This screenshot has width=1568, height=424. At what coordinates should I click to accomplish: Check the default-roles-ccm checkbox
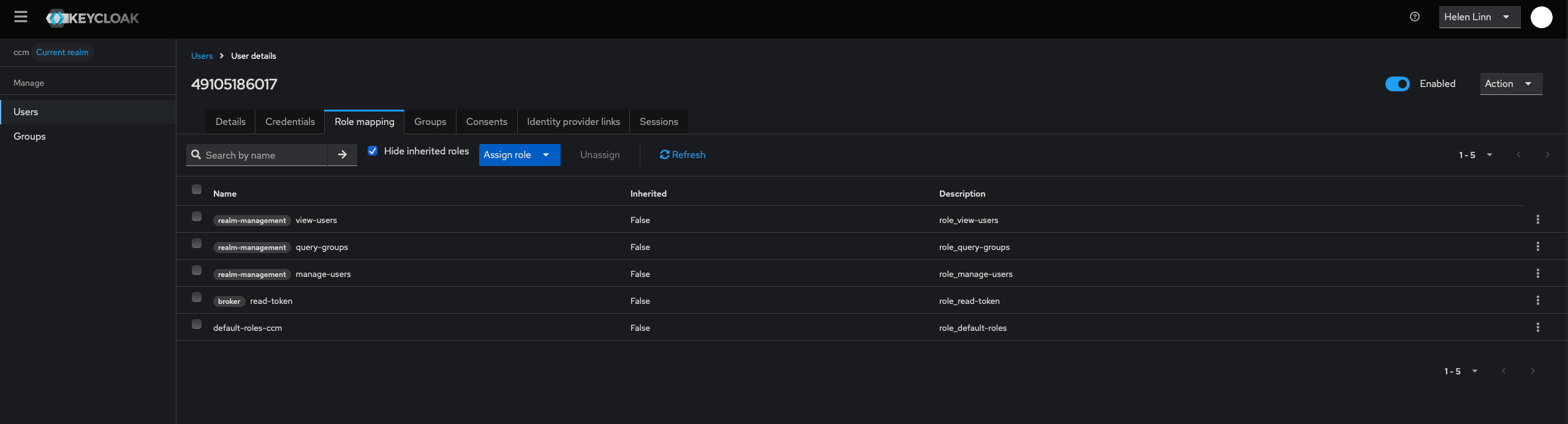[x=197, y=324]
